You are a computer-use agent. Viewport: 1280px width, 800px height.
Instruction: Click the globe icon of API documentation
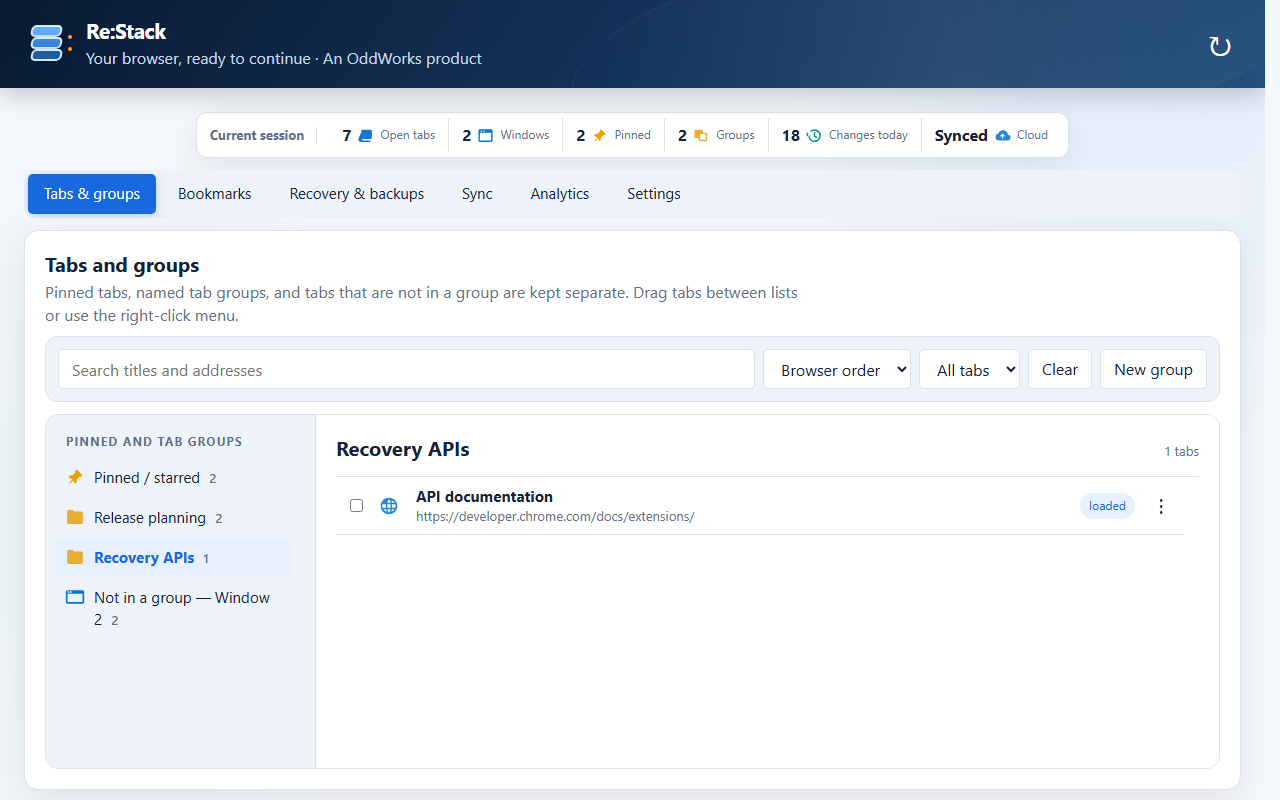(389, 506)
